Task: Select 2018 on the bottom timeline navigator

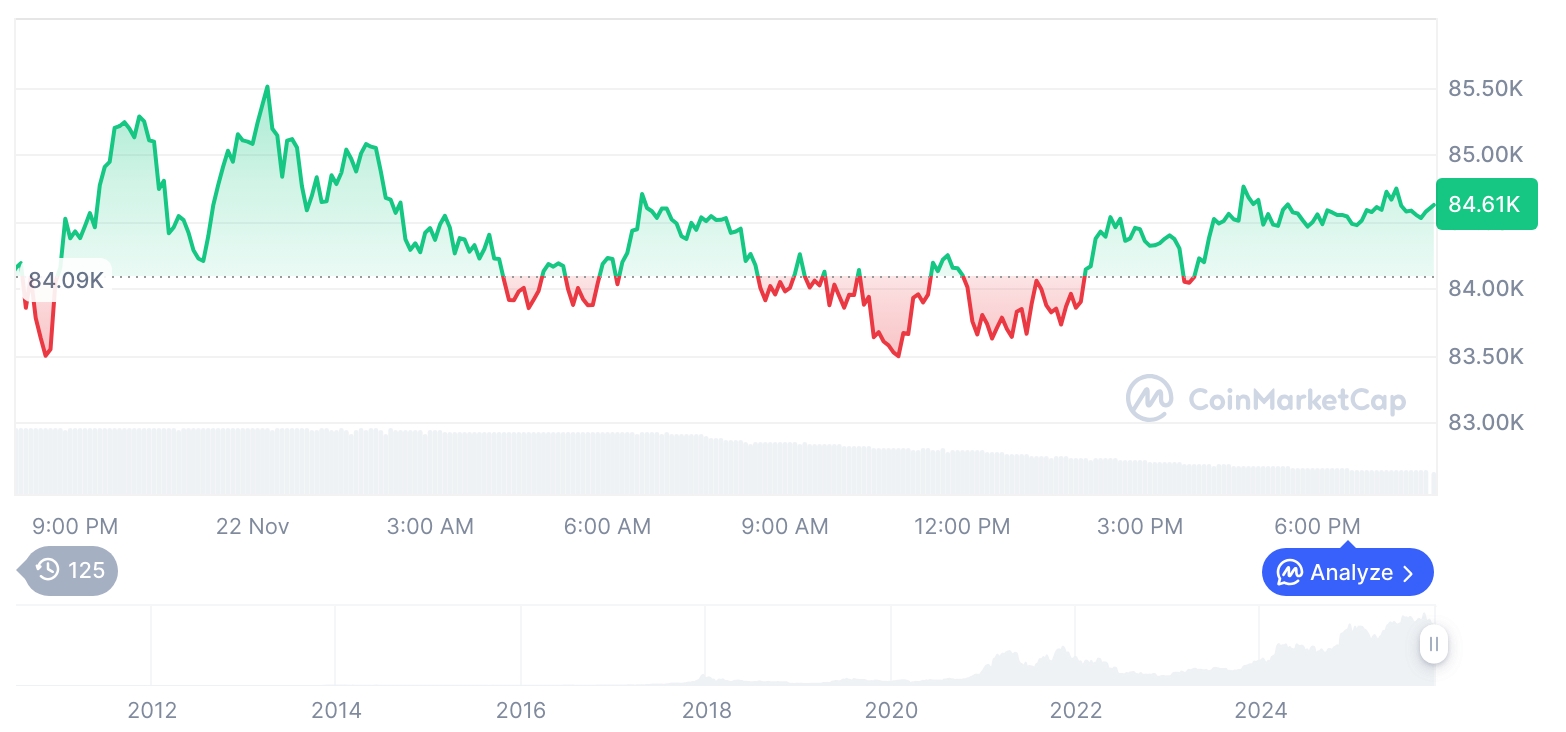Action: pyautogui.click(x=707, y=711)
